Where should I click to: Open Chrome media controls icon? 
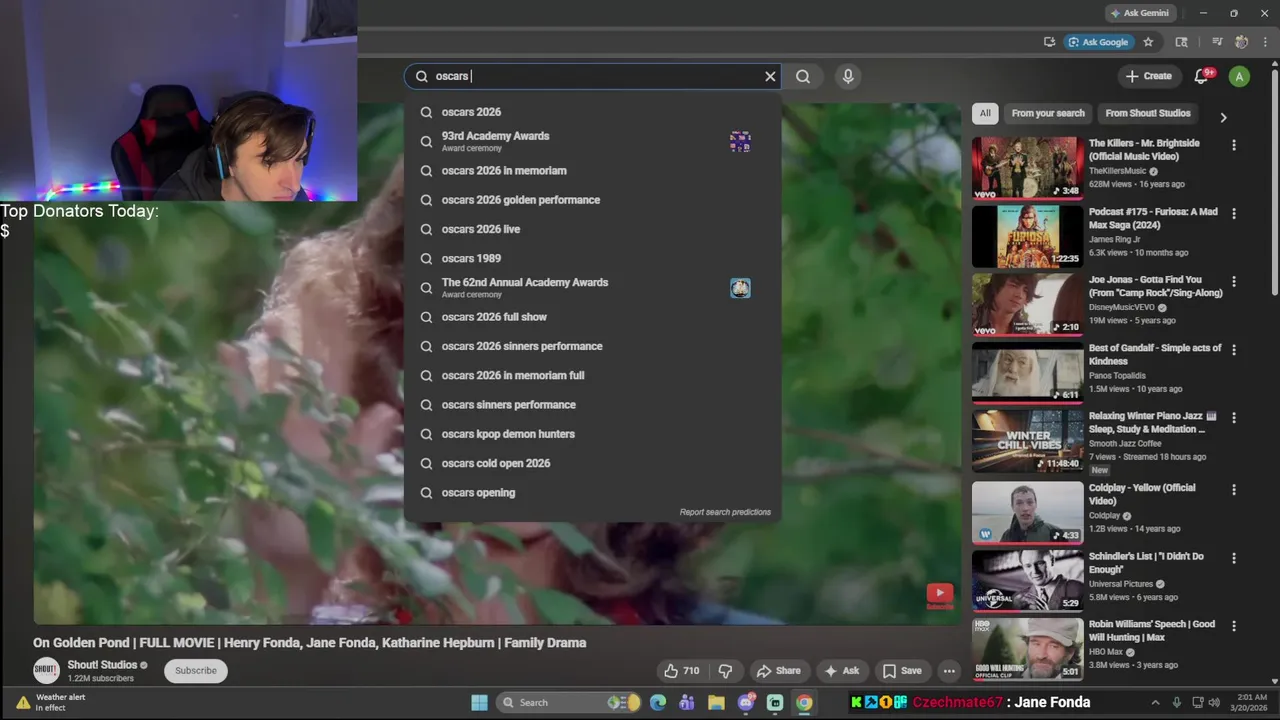[x=1217, y=42]
